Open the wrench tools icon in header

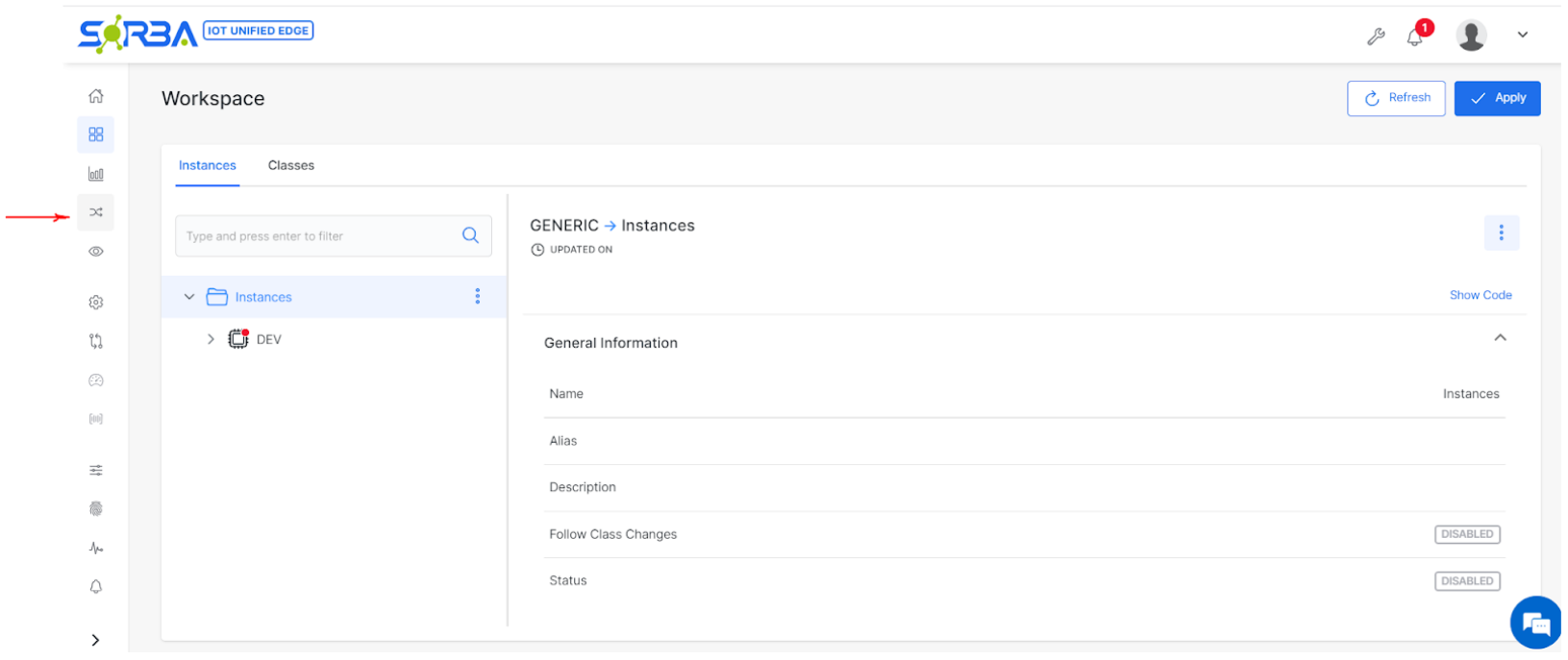click(1376, 37)
